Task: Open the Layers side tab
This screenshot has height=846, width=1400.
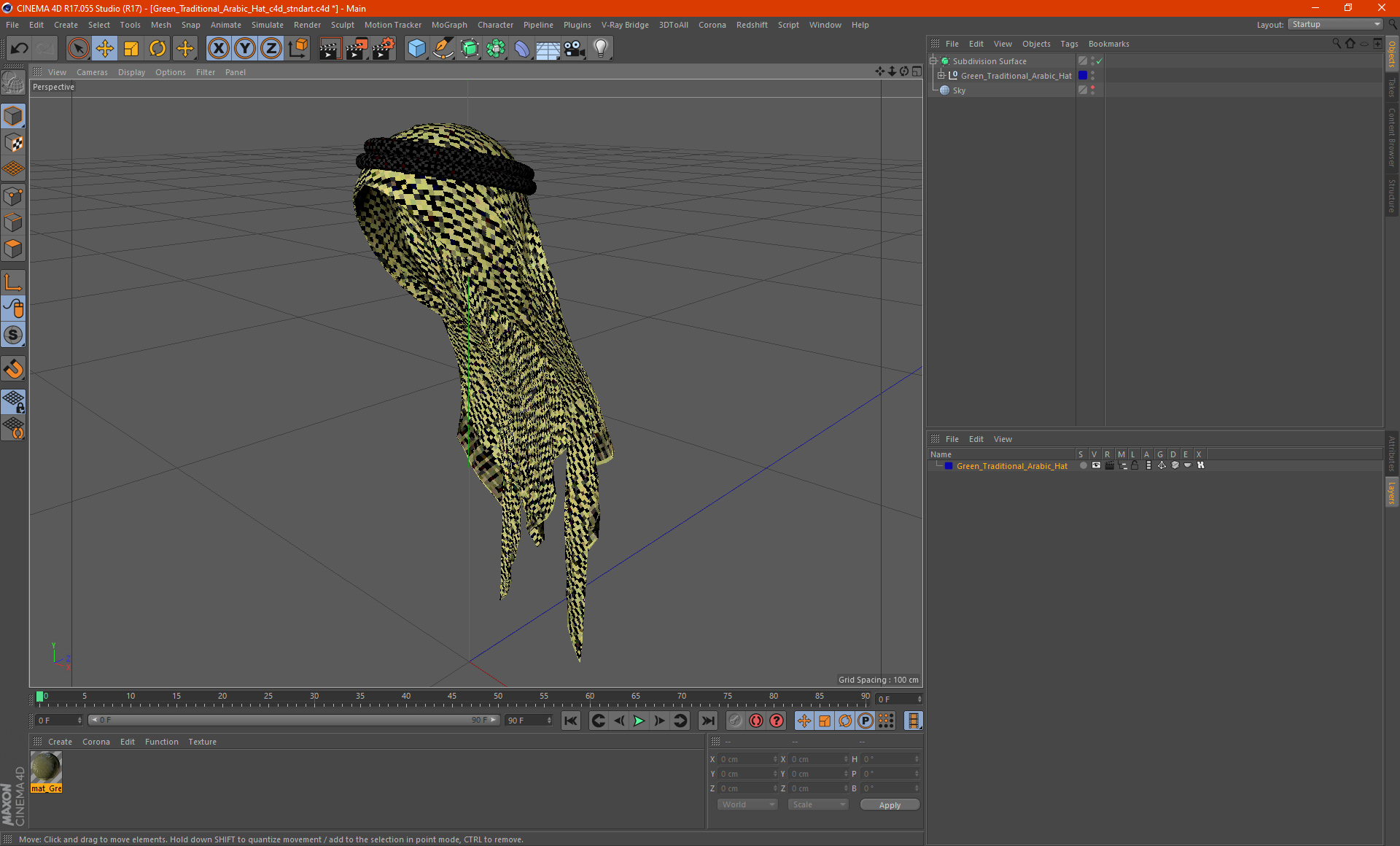Action: [x=1392, y=493]
